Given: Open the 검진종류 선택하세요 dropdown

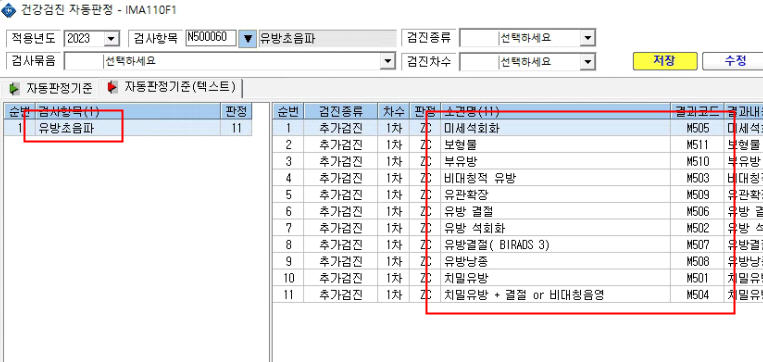Looking at the screenshot, I should (588, 38).
